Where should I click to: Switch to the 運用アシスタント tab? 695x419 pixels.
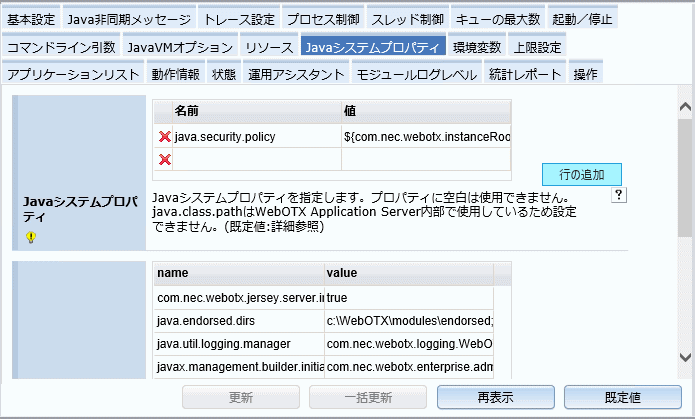[296, 74]
